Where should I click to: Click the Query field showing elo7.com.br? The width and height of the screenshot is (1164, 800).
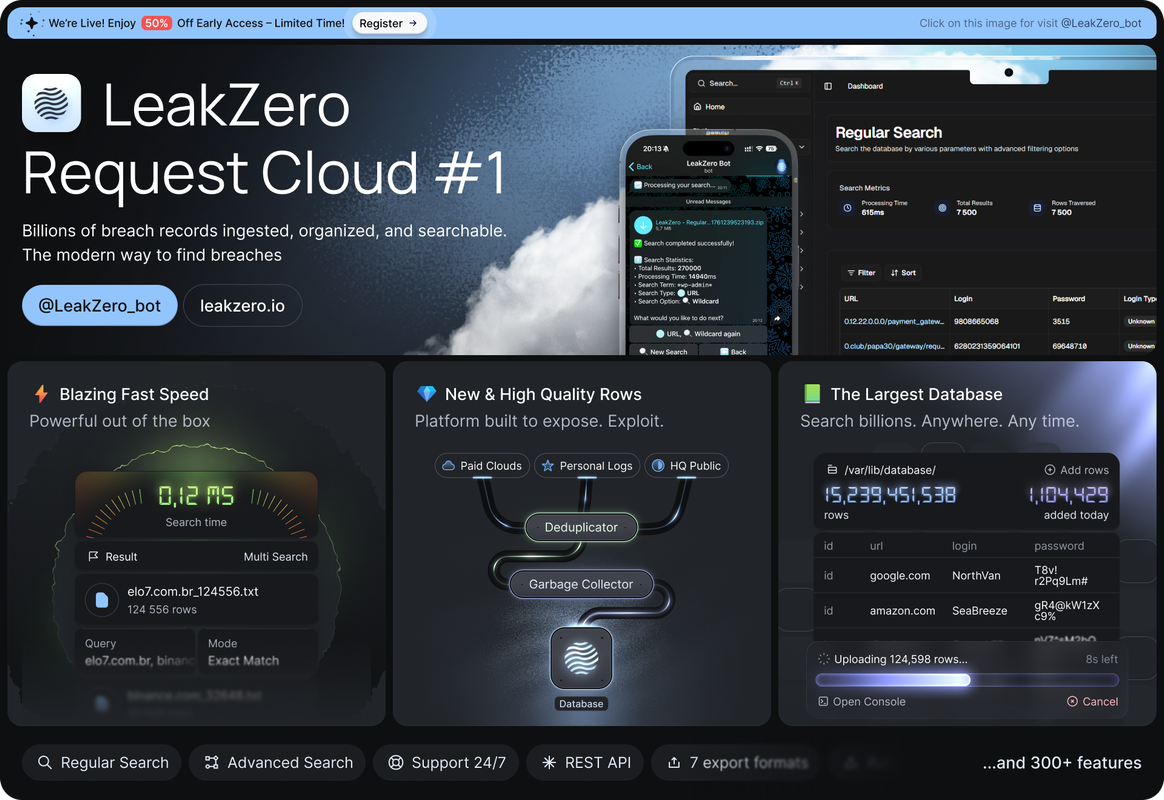(x=134, y=652)
